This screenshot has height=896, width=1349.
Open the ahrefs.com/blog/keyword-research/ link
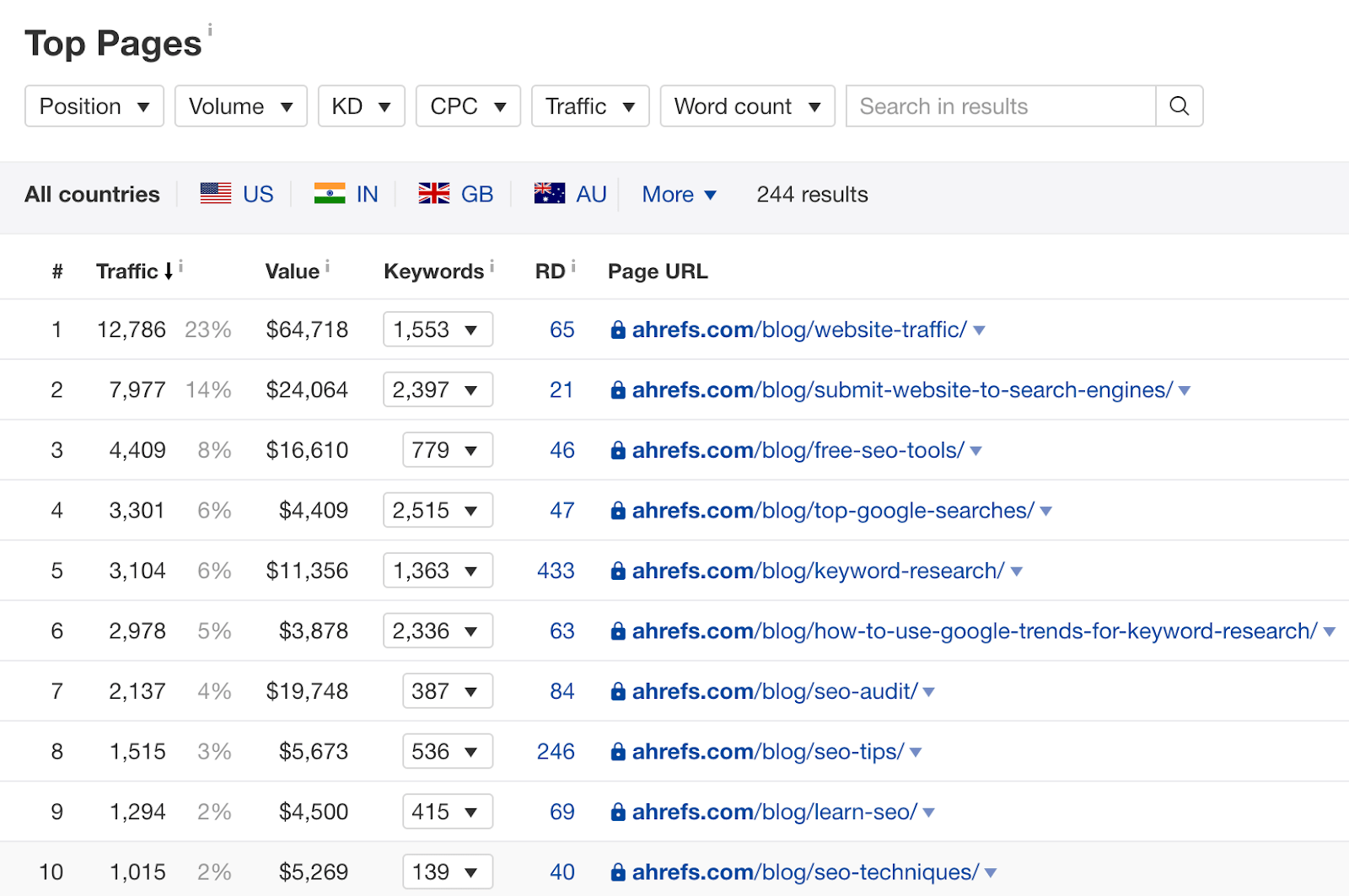(x=817, y=571)
